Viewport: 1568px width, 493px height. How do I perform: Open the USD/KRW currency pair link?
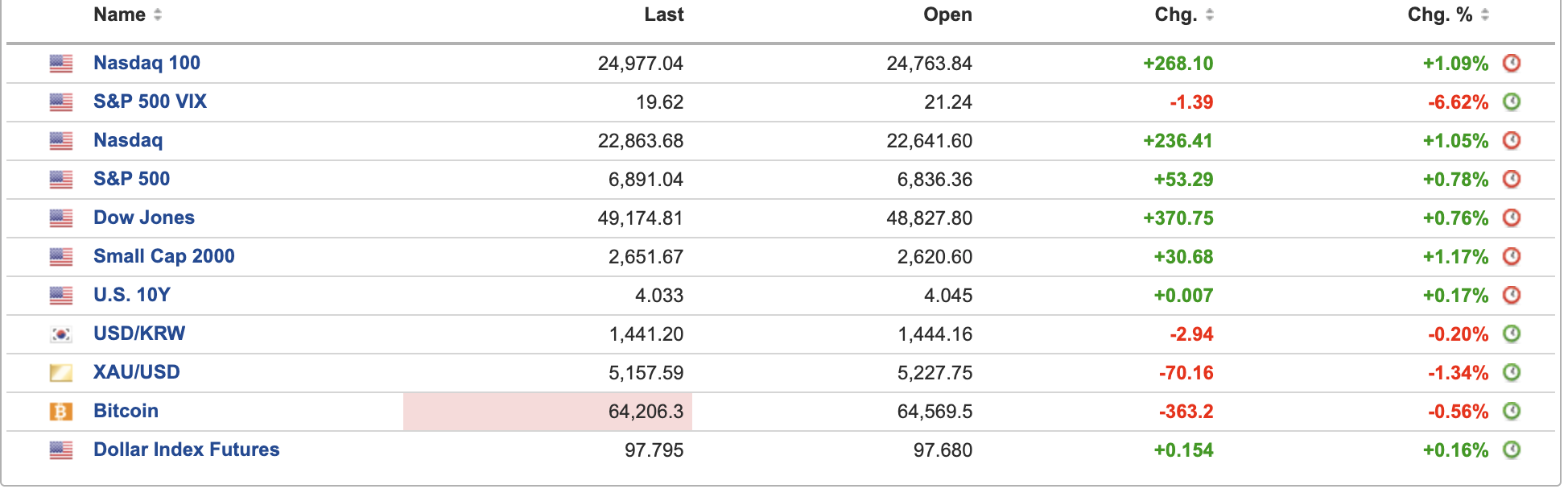pos(138,333)
